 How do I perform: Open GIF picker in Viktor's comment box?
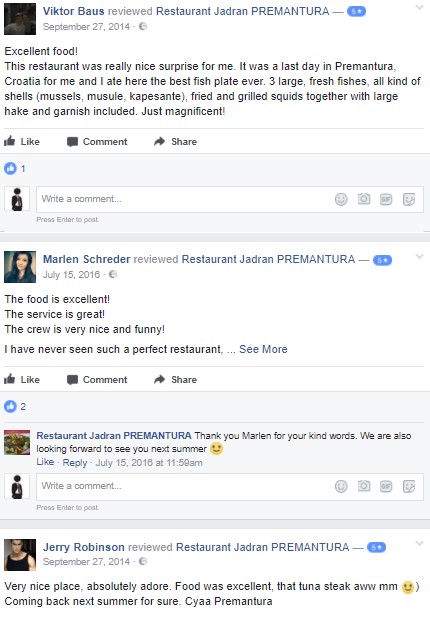click(386, 199)
